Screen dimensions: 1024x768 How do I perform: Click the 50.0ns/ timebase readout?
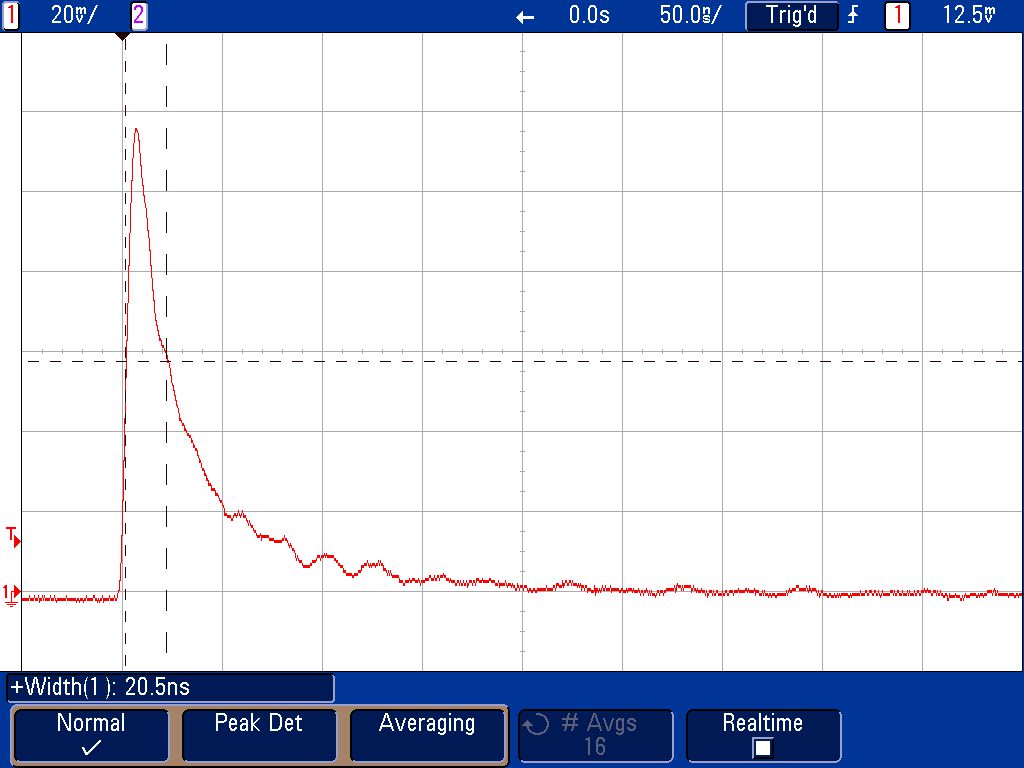689,15
